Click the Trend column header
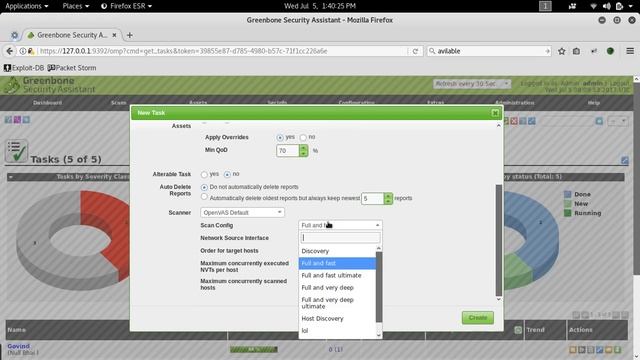 pyautogui.click(x=535, y=330)
